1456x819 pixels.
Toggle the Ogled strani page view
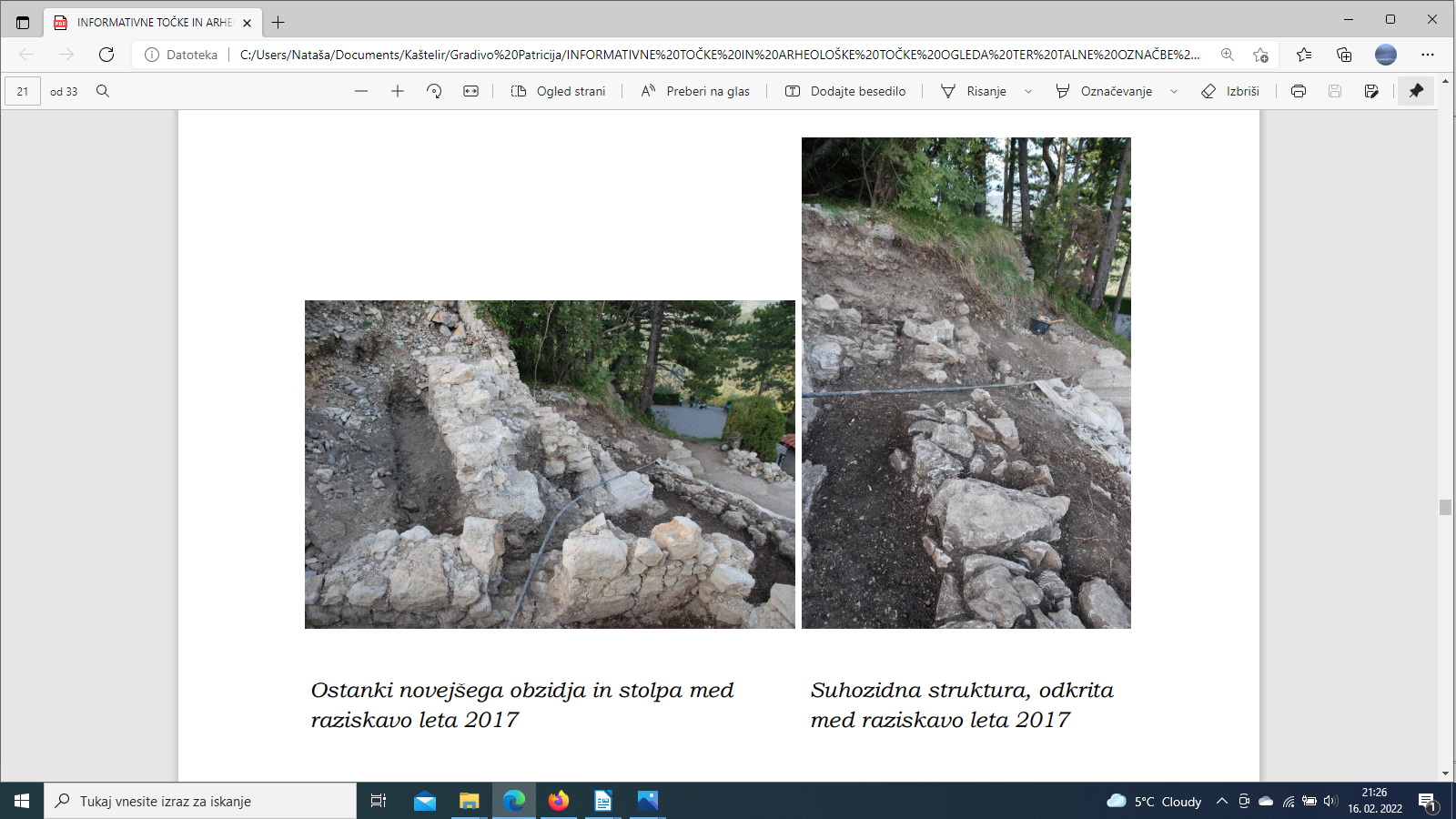(x=558, y=91)
